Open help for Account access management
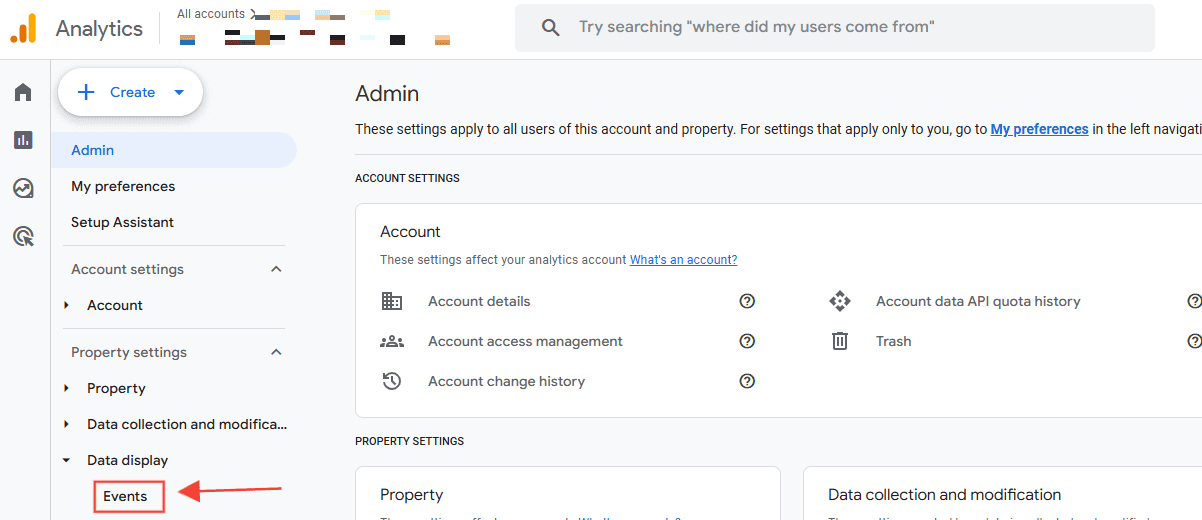The image size is (1202, 520). (x=747, y=341)
